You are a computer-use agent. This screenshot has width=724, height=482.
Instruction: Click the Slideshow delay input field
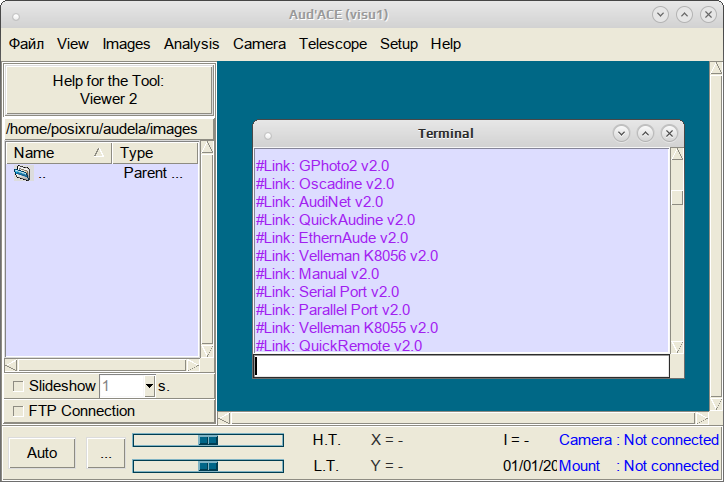point(122,386)
